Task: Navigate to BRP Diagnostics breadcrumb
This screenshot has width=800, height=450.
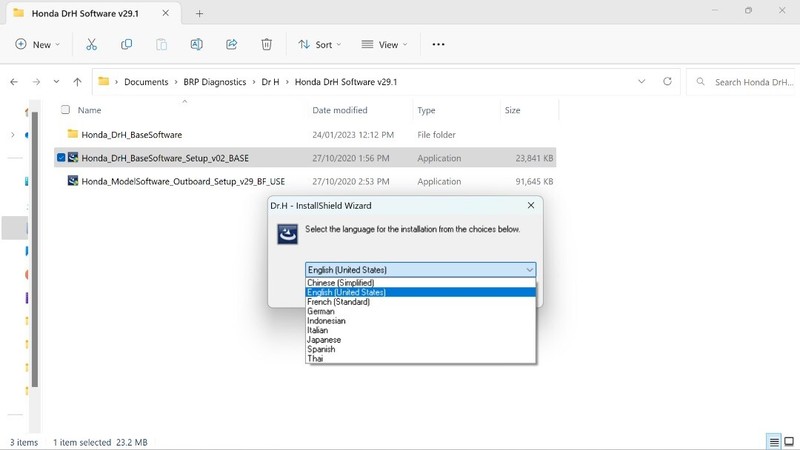Action: (215, 82)
